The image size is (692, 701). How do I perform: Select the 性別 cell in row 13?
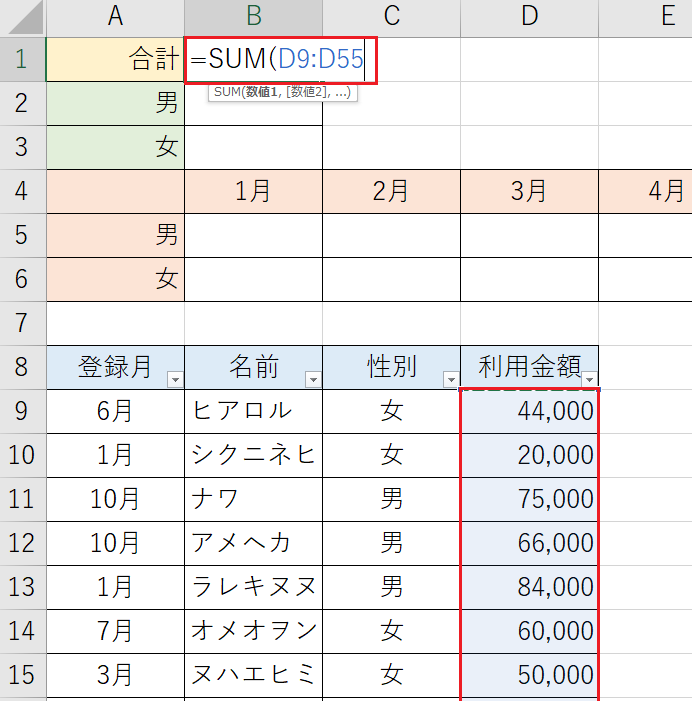point(392,587)
